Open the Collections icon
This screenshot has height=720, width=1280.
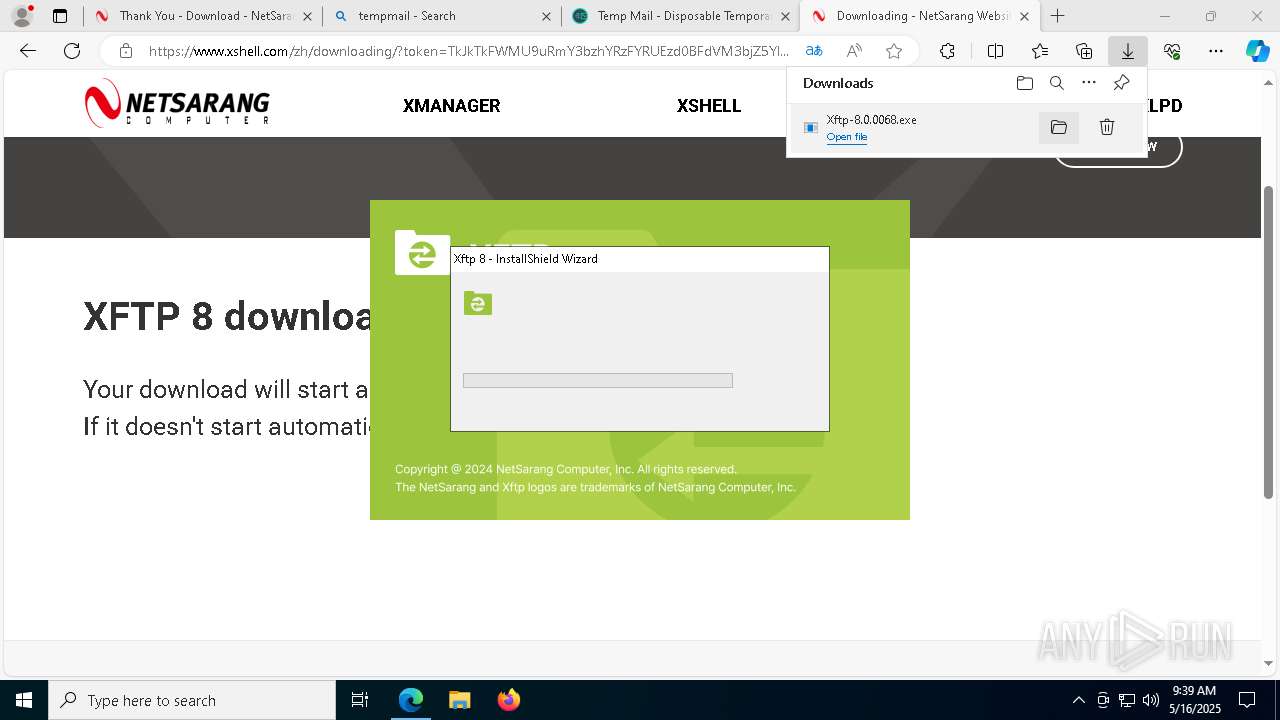1084,51
